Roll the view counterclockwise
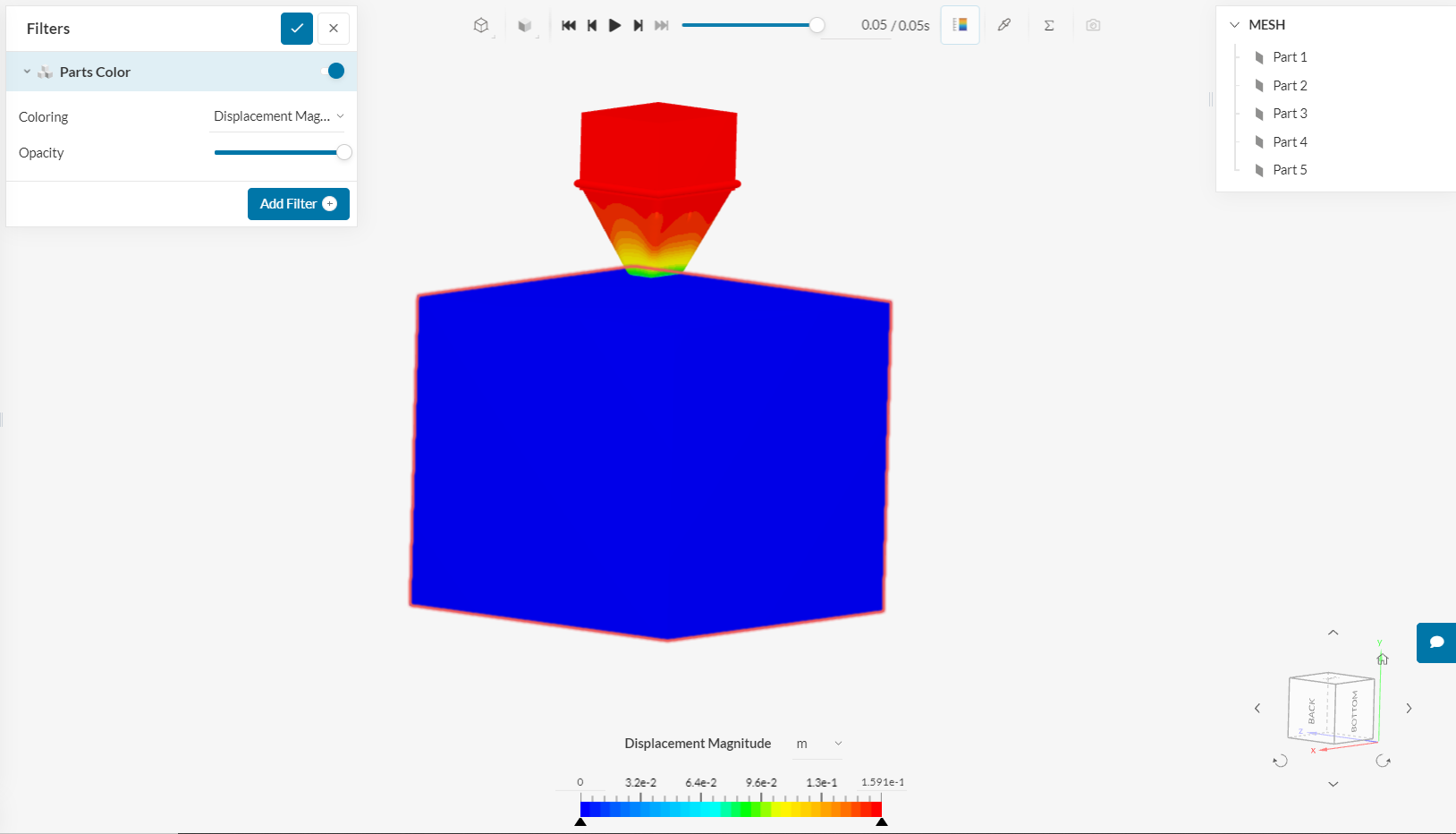 1281,761
